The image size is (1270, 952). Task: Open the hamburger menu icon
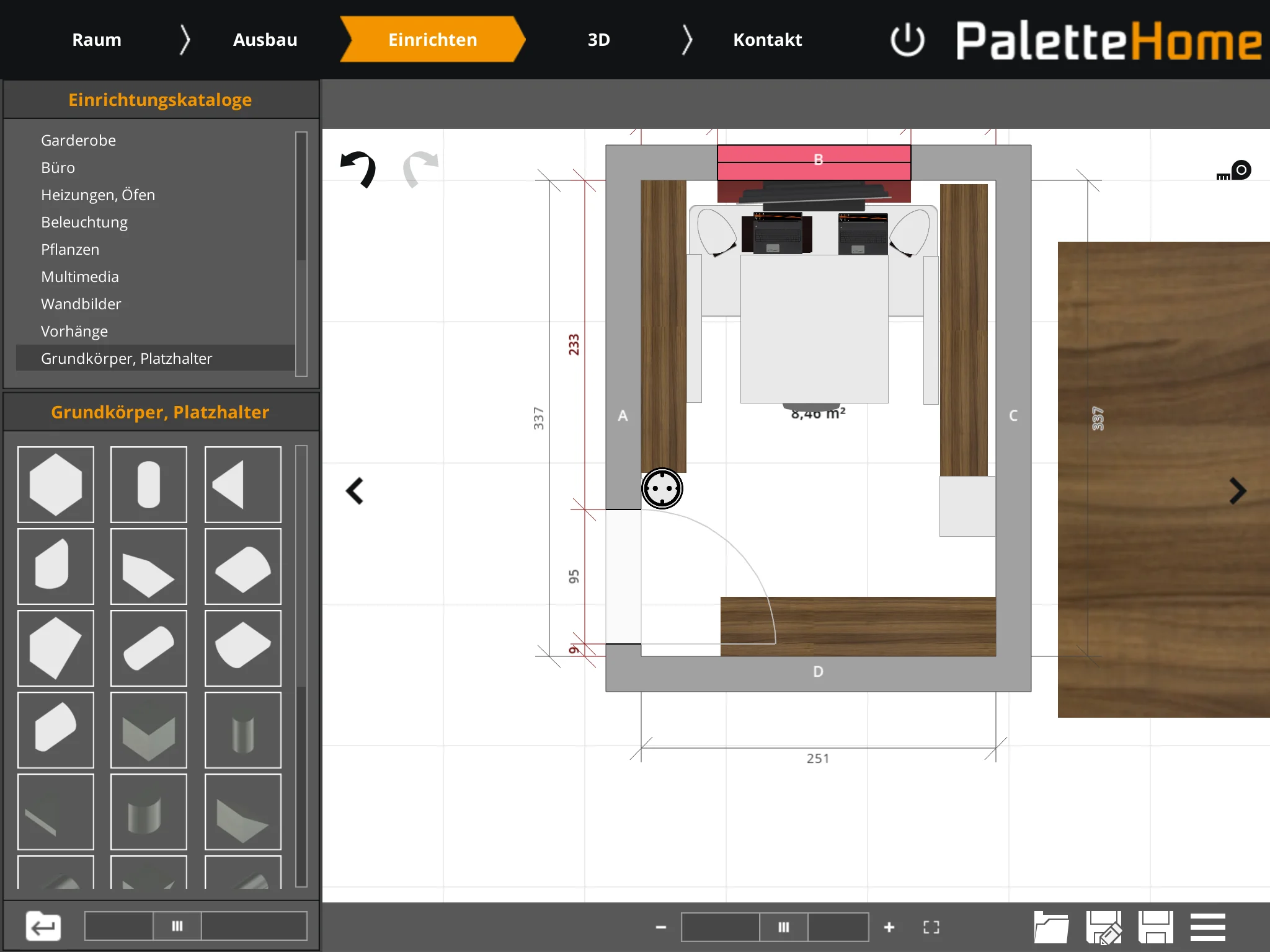[1207, 927]
